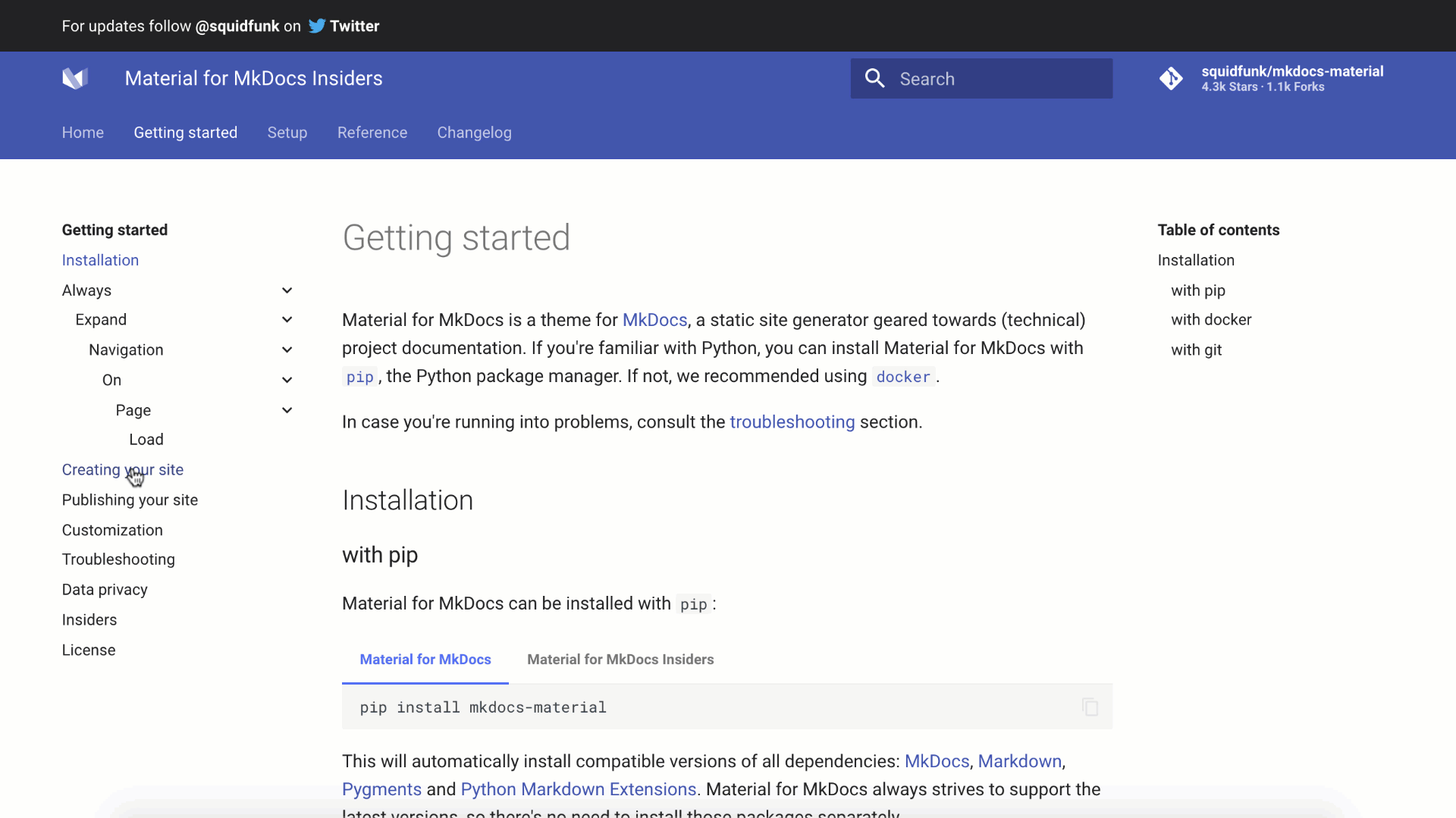Expand the Always section in sidebar
Viewport: 1456px width, 818px height.
click(x=287, y=290)
